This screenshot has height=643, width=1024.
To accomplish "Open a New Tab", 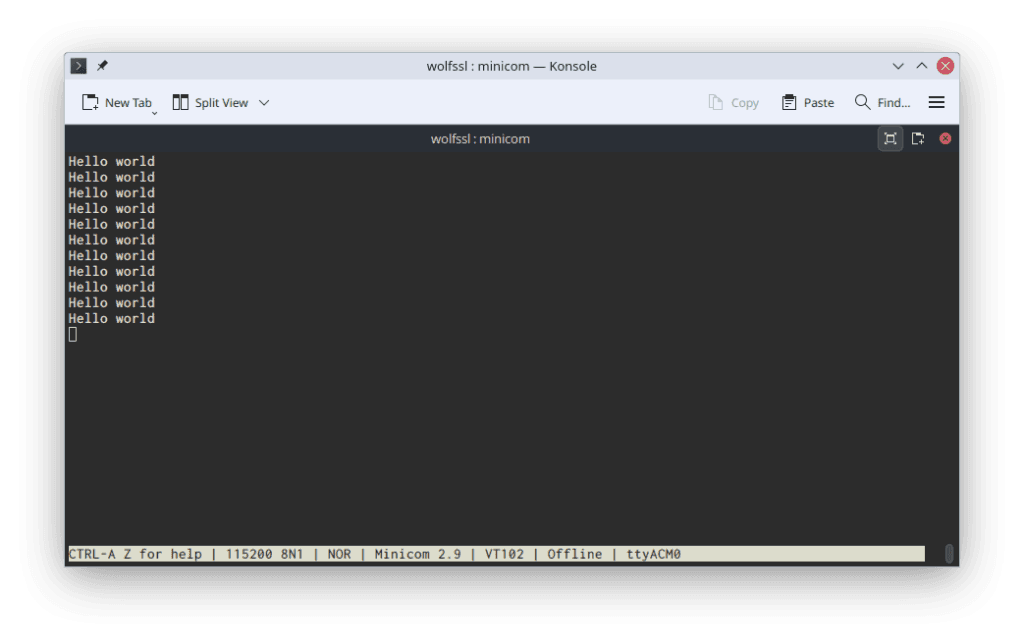I will pyautogui.click(x=116, y=102).
